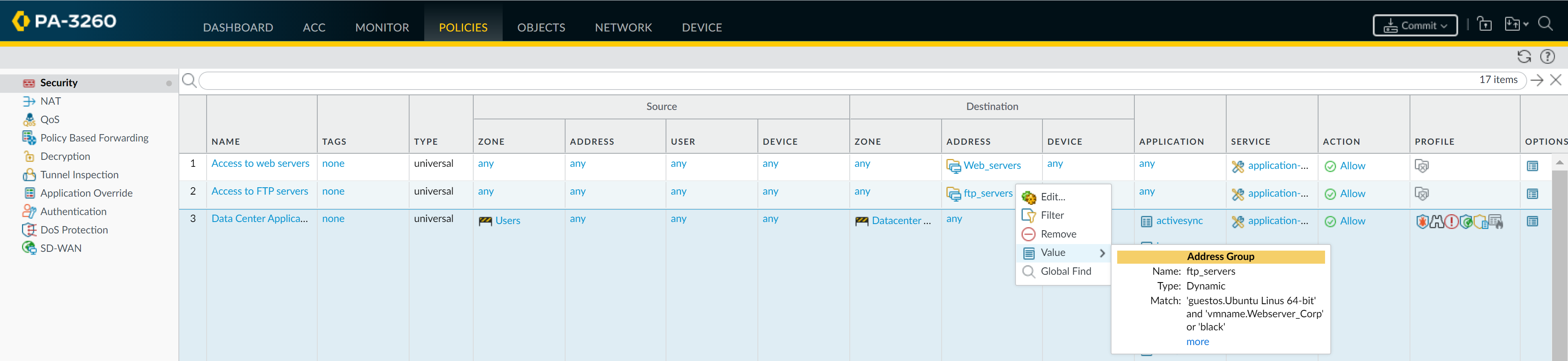The image size is (1568, 361).
Task: Open the Decryption policy section
Action: pos(65,156)
